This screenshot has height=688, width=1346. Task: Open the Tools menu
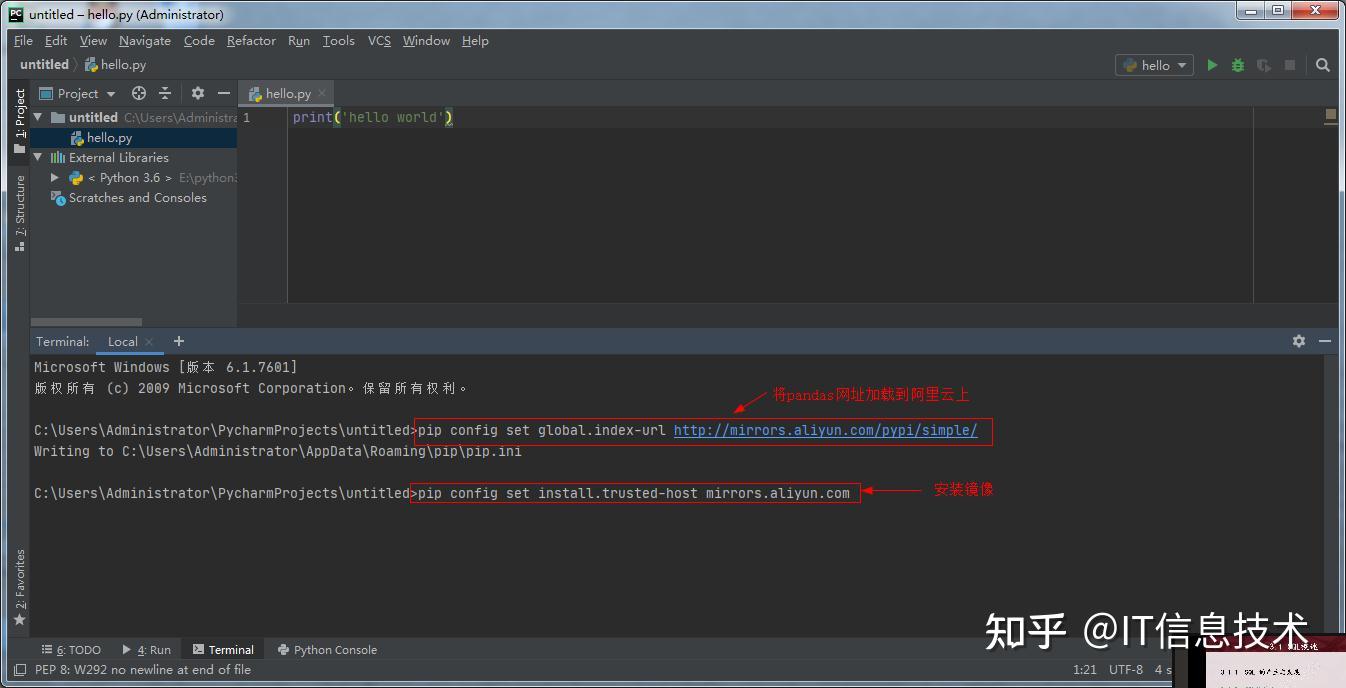(x=337, y=41)
